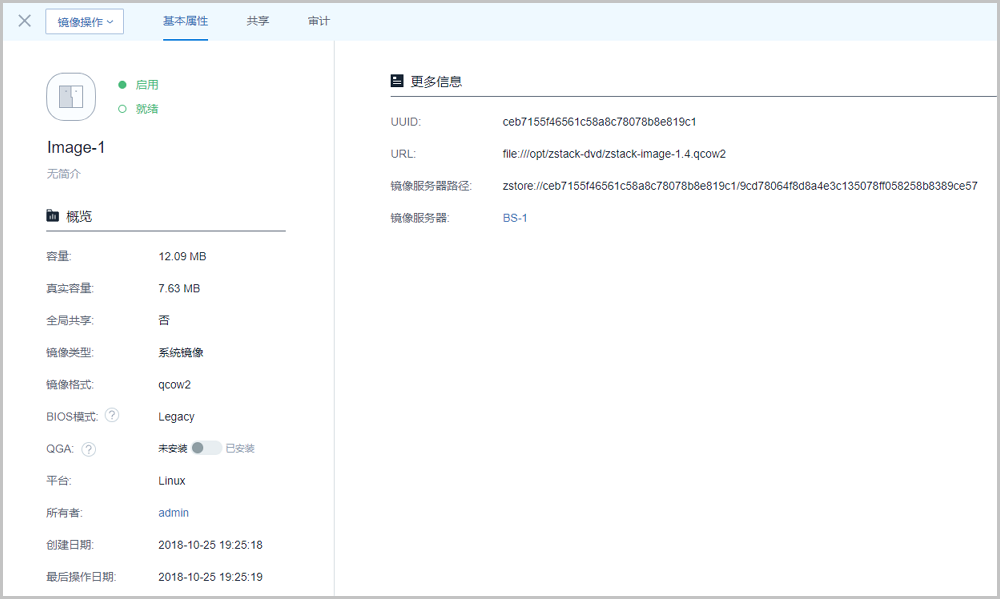Viewport: 1000px width, 599px height.
Task: Close the image details panel
Action: [25, 21]
